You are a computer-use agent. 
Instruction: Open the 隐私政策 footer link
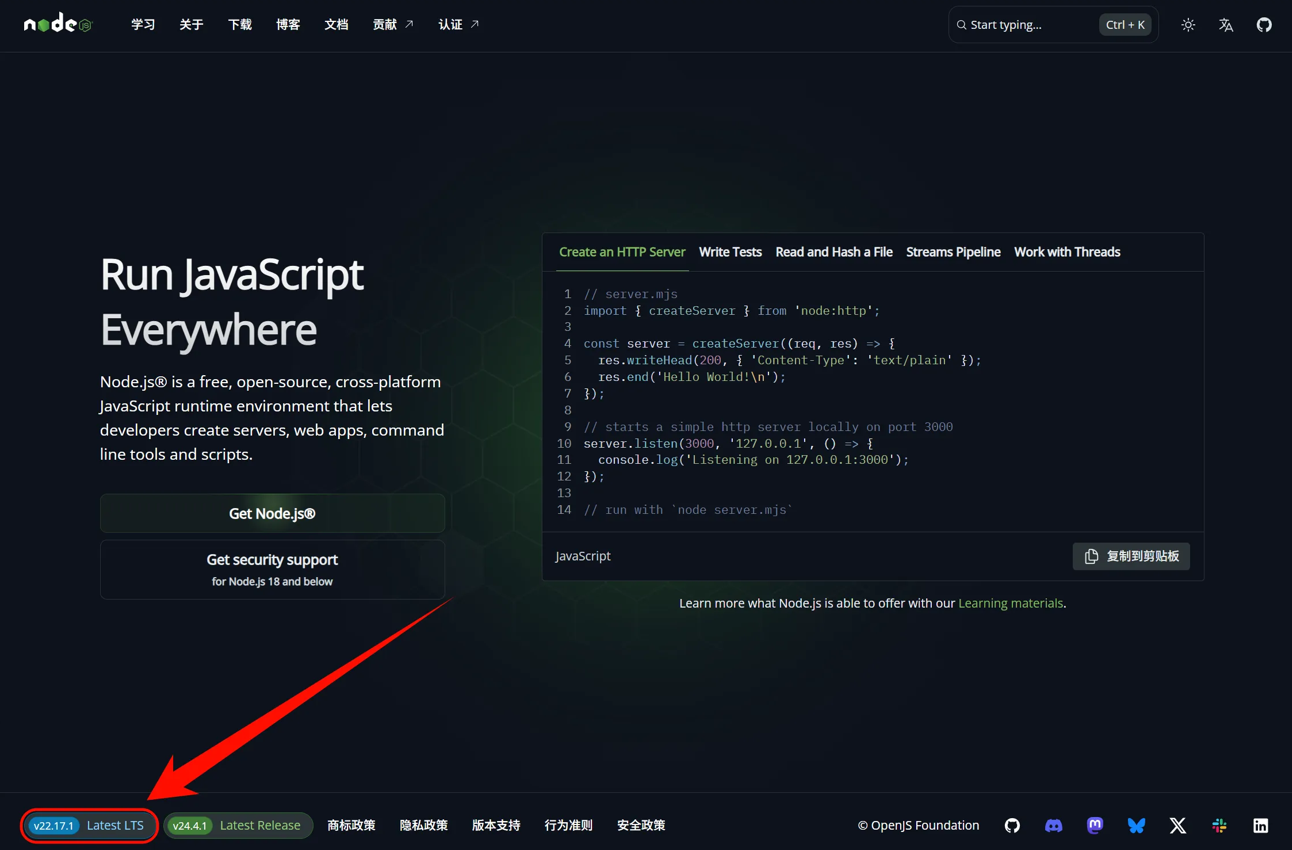tap(423, 825)
